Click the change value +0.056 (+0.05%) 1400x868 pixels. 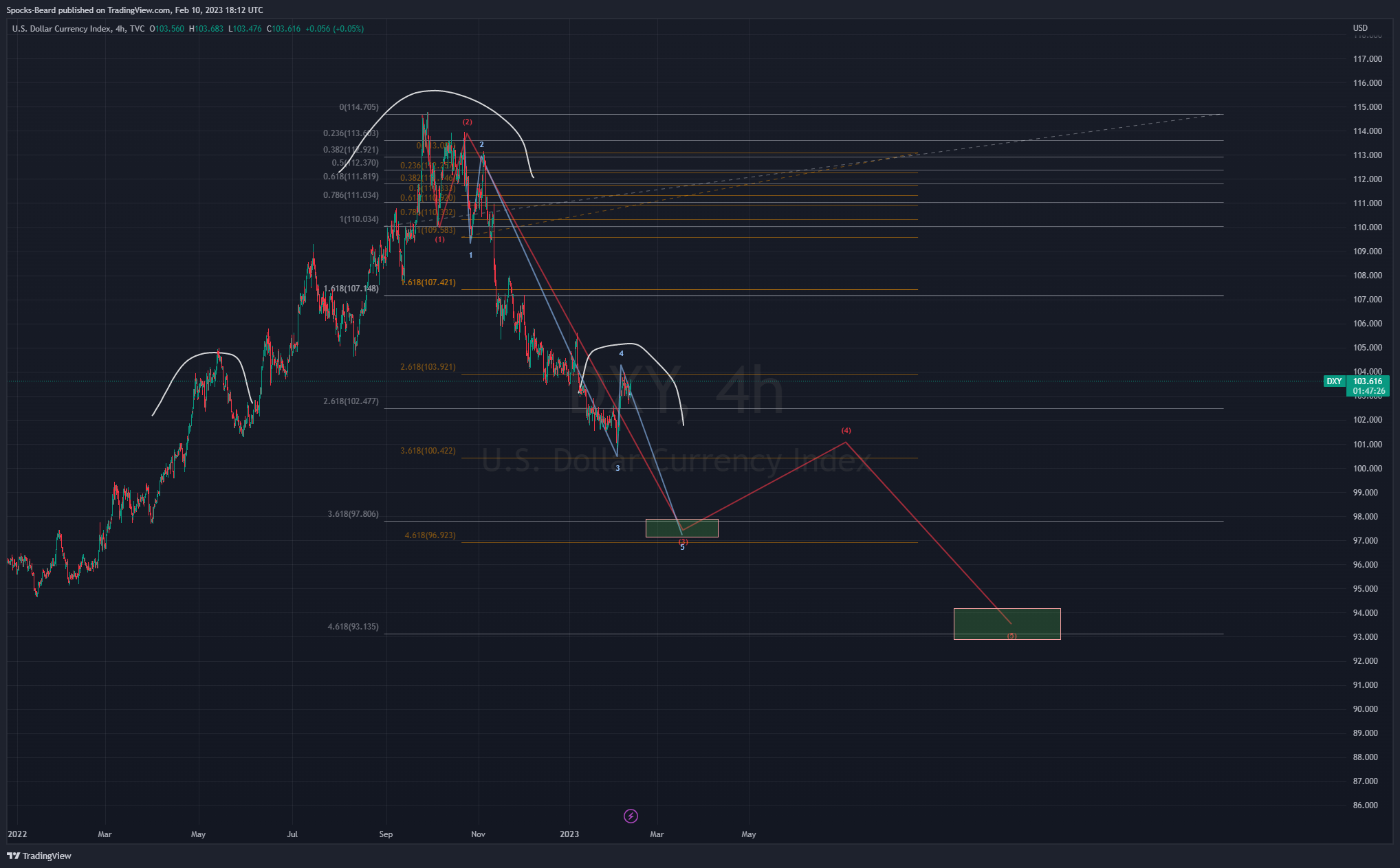pyautogui.click(x=335, y=29)
